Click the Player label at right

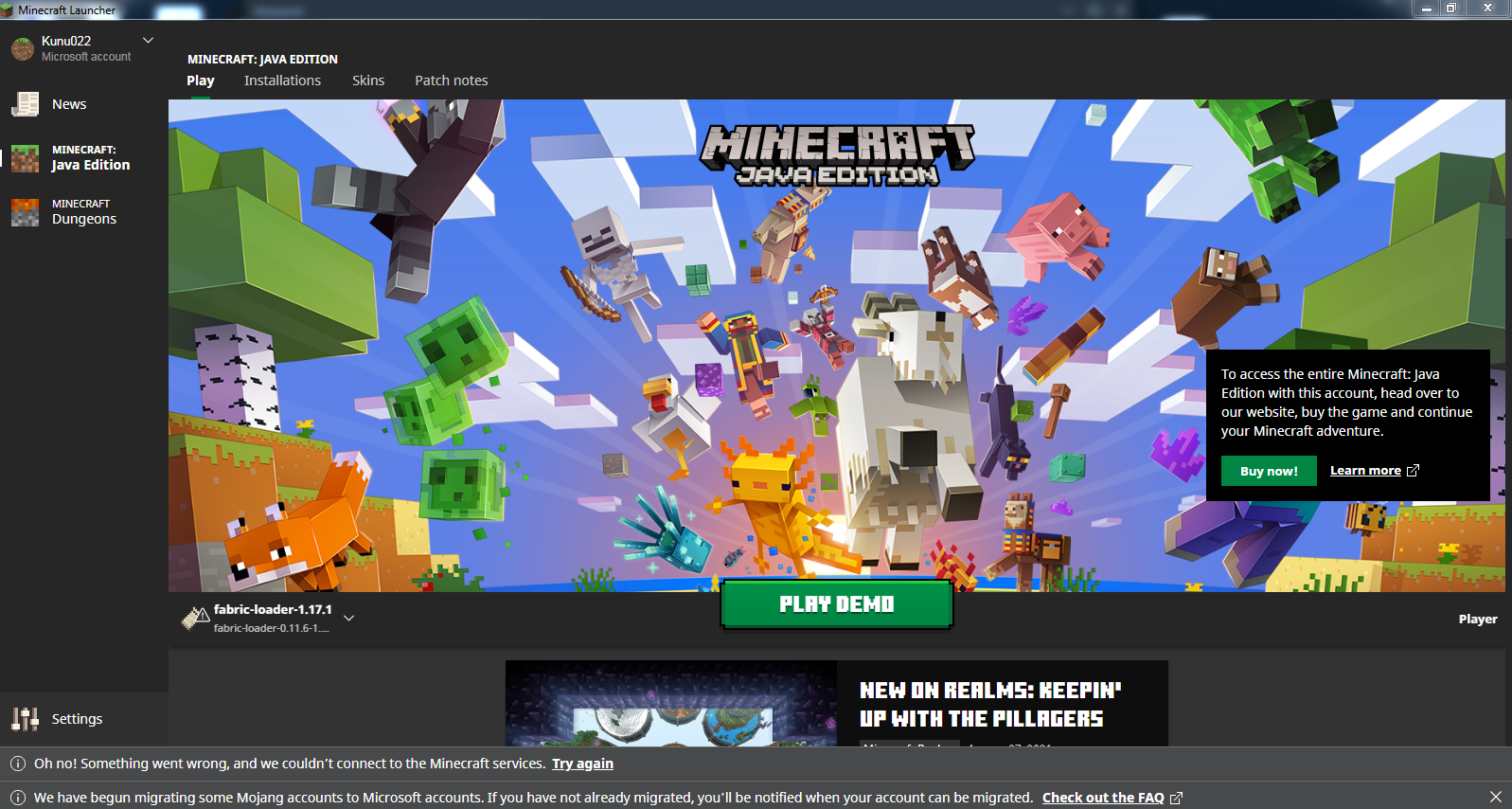click(1478, 619)
